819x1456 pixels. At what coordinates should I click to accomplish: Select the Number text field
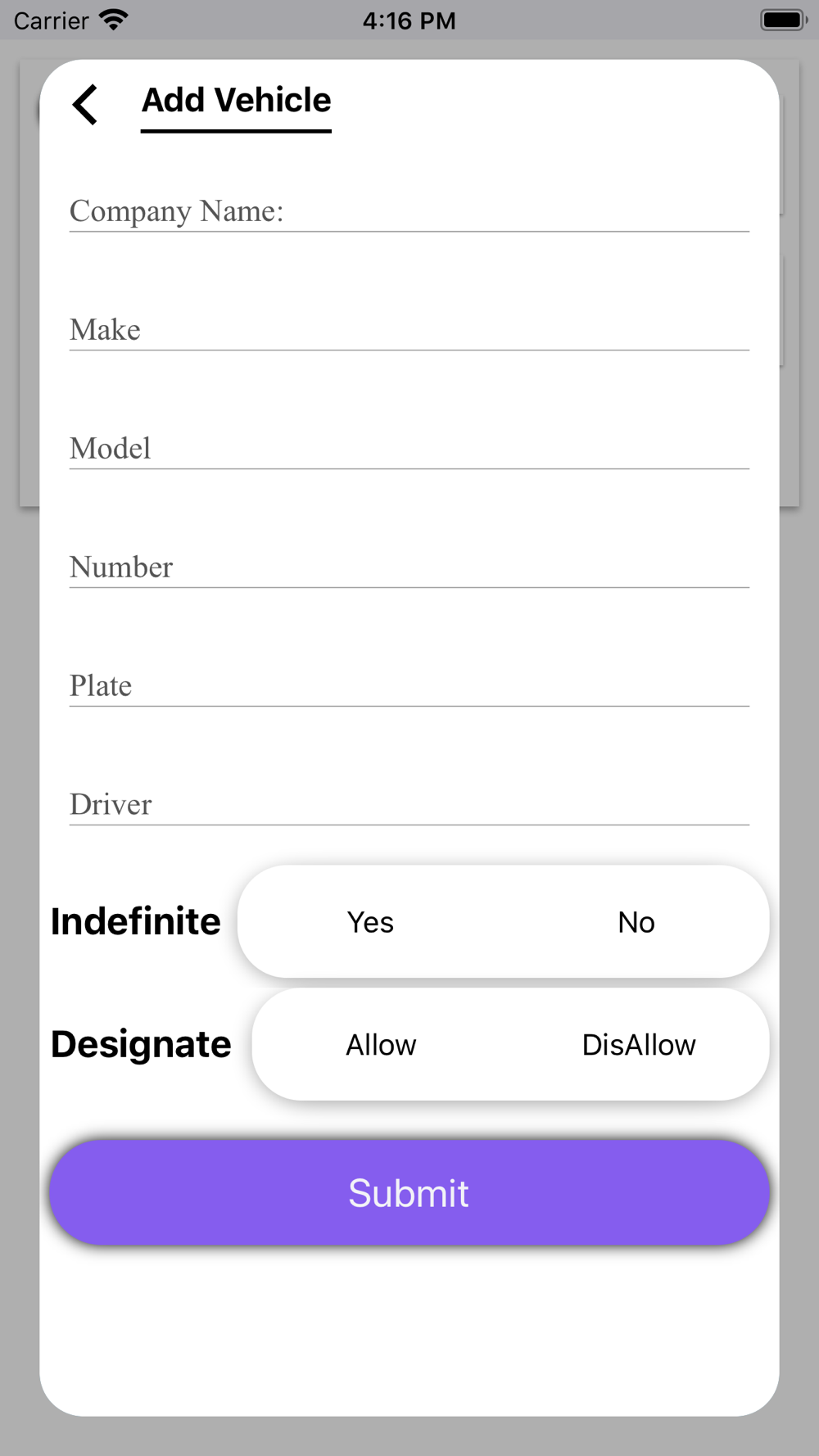point(409,567)
